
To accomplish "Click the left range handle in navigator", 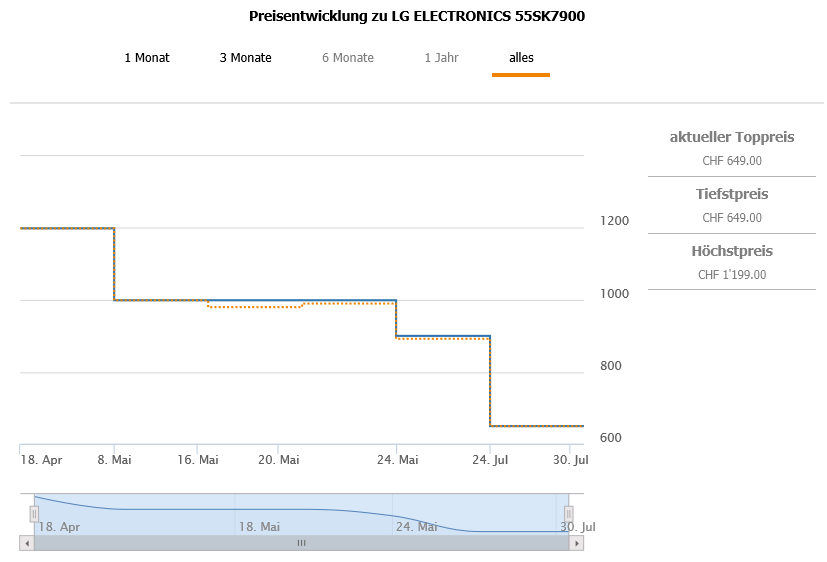I will pos(34,514).
